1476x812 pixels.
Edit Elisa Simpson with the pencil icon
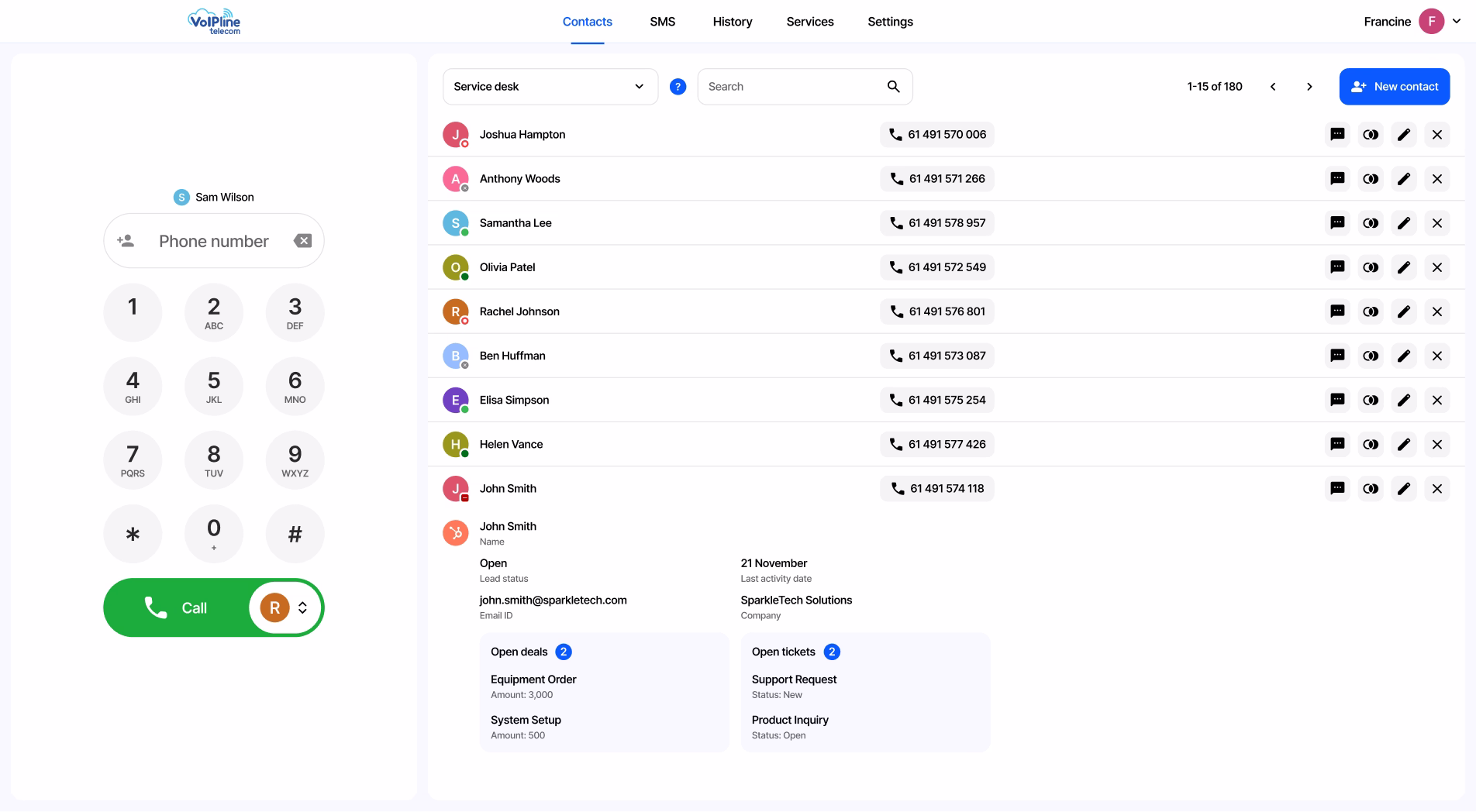1404,400
